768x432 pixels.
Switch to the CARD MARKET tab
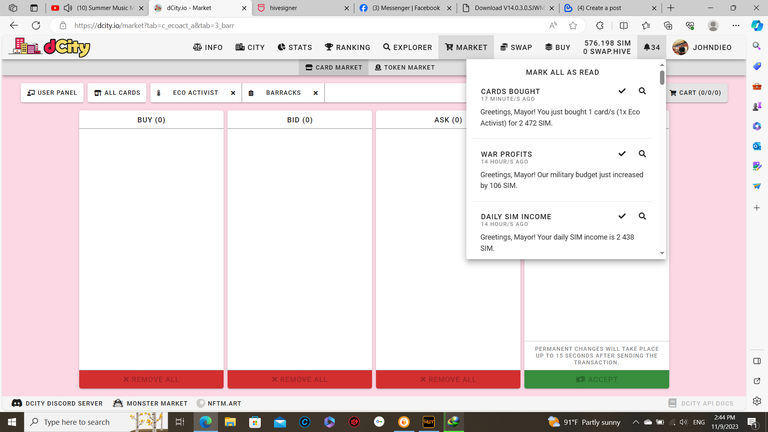334,68
